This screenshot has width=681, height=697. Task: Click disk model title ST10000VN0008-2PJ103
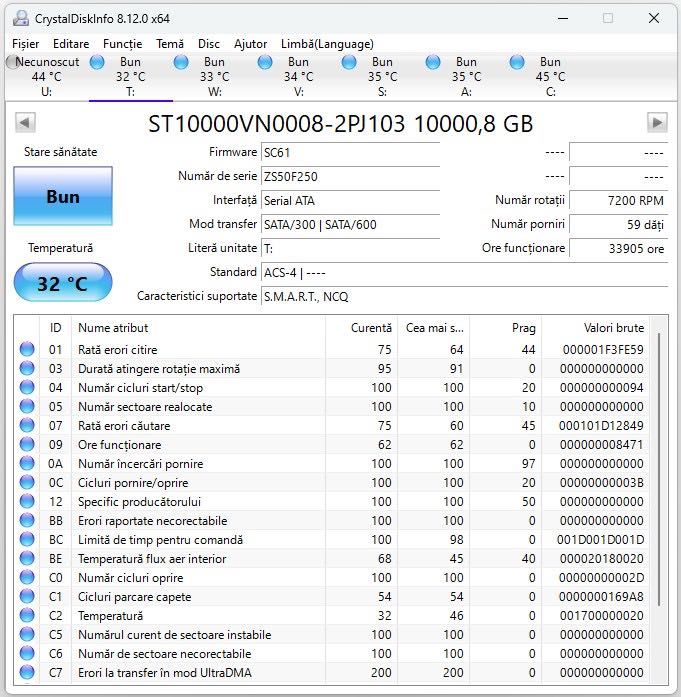(276, 124)
